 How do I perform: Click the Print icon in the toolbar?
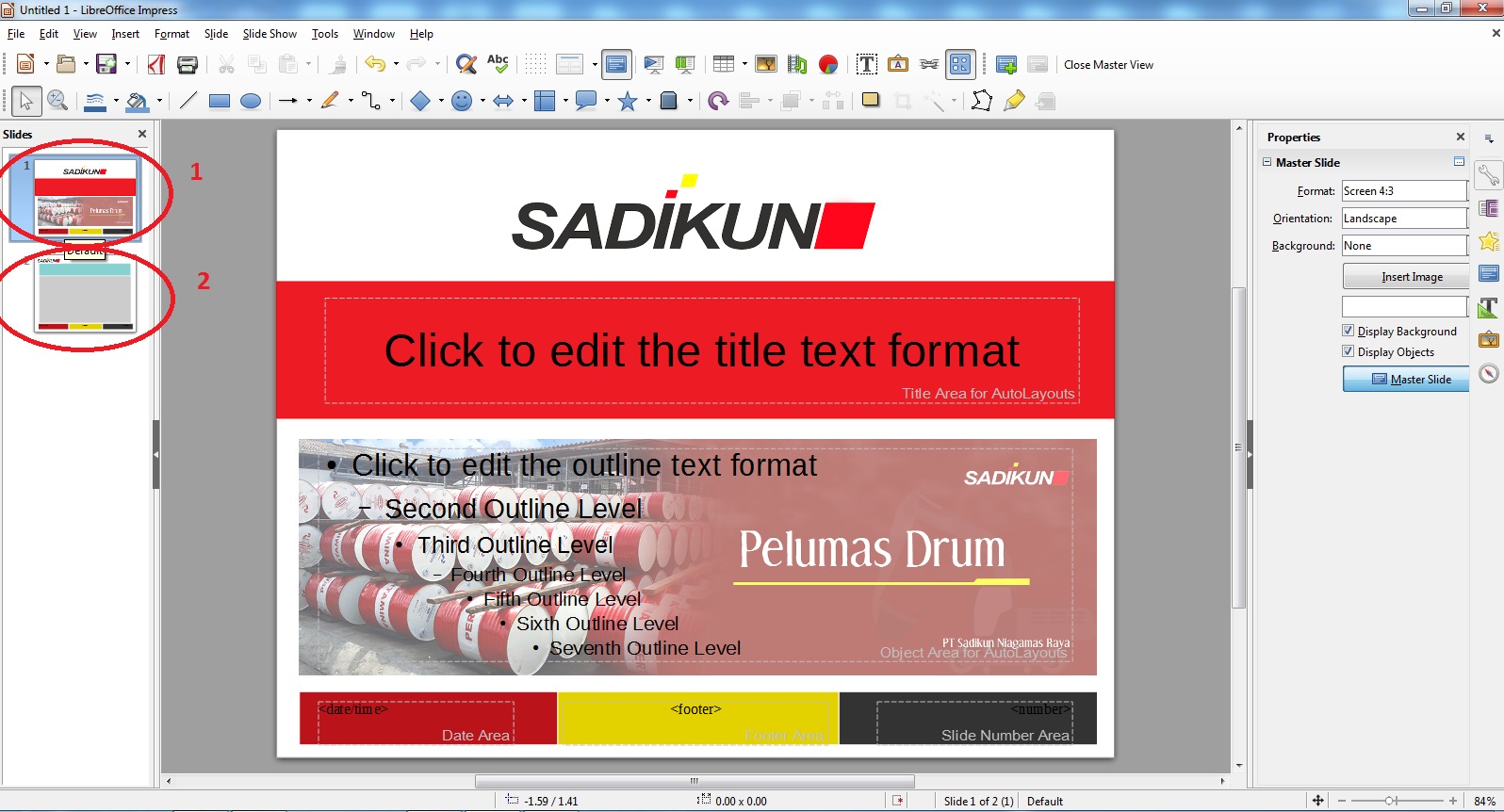coord(188,64)
